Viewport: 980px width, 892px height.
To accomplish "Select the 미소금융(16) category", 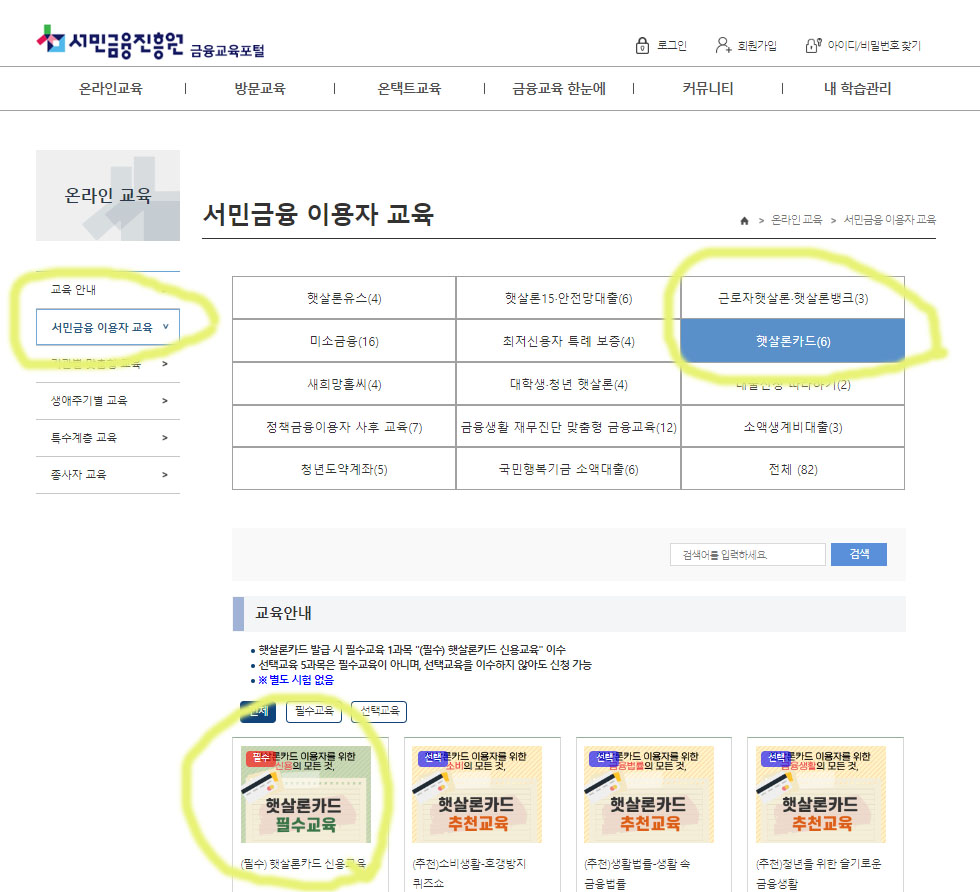I will 344,341.
